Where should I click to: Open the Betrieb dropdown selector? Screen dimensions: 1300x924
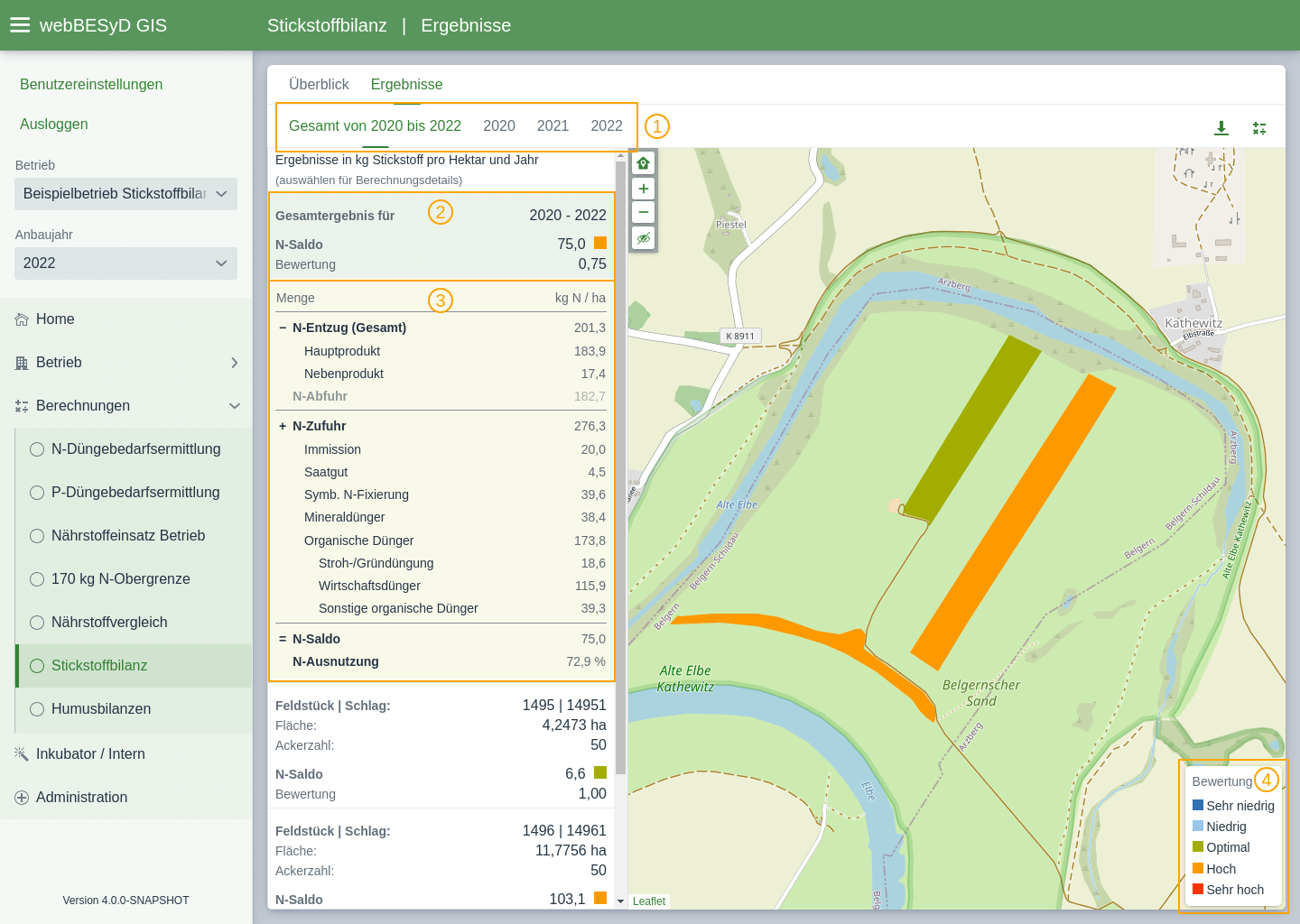(125, 194)
